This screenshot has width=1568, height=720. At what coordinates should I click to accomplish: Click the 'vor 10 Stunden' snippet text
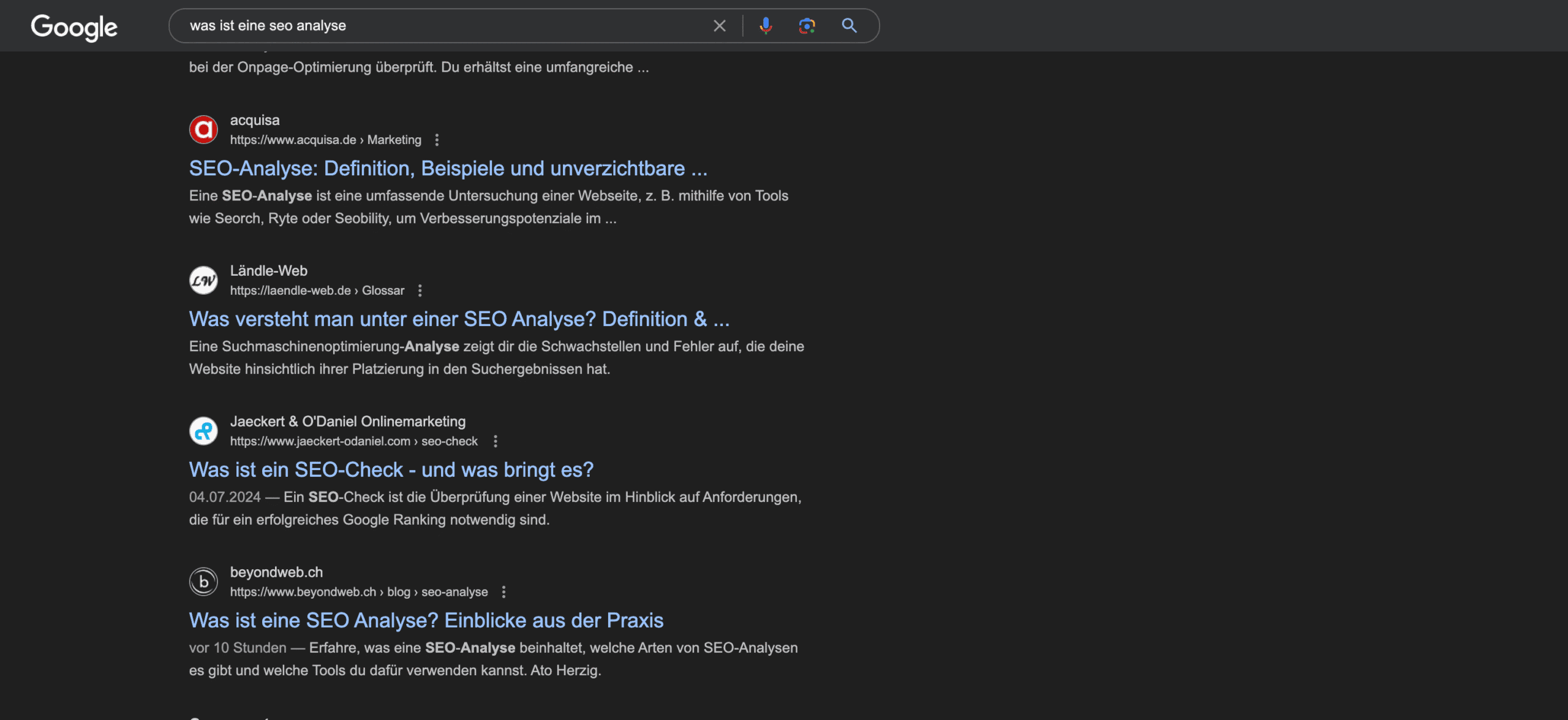(238, 648)
